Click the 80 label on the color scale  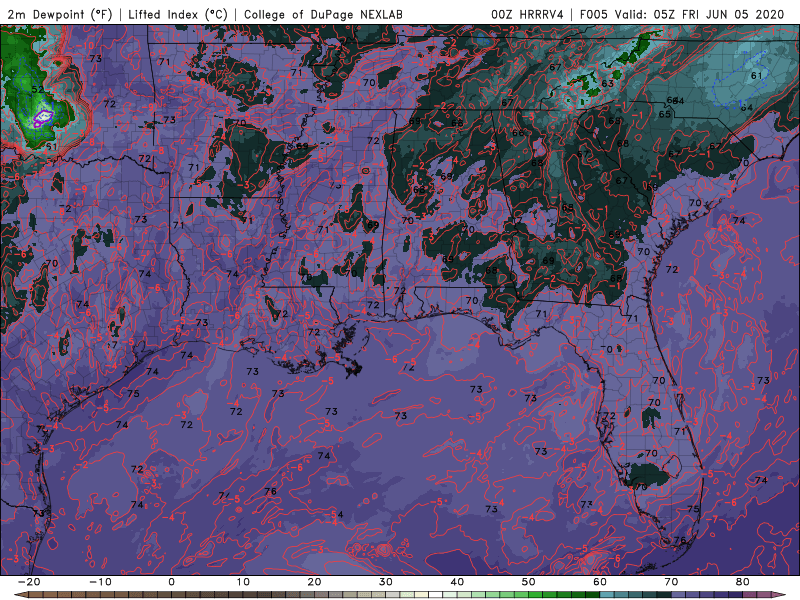[x=743, y=582]
